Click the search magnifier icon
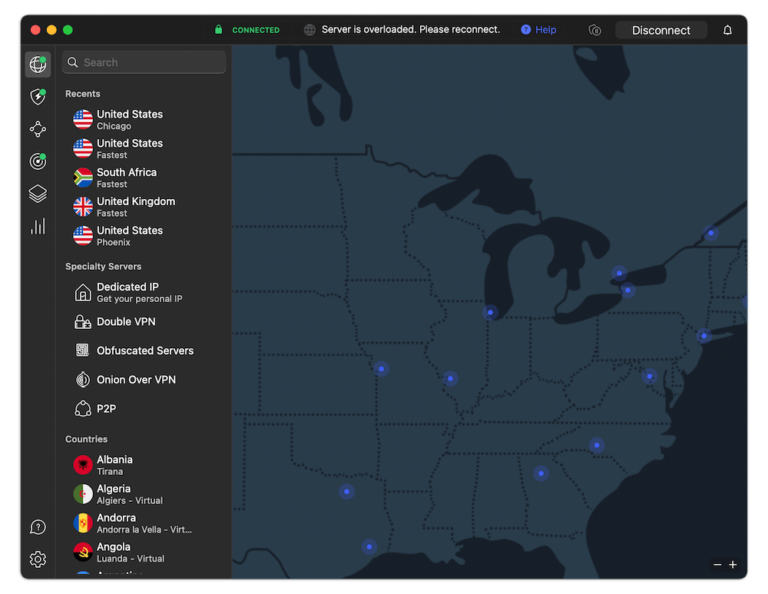 (x=72, y=62)
